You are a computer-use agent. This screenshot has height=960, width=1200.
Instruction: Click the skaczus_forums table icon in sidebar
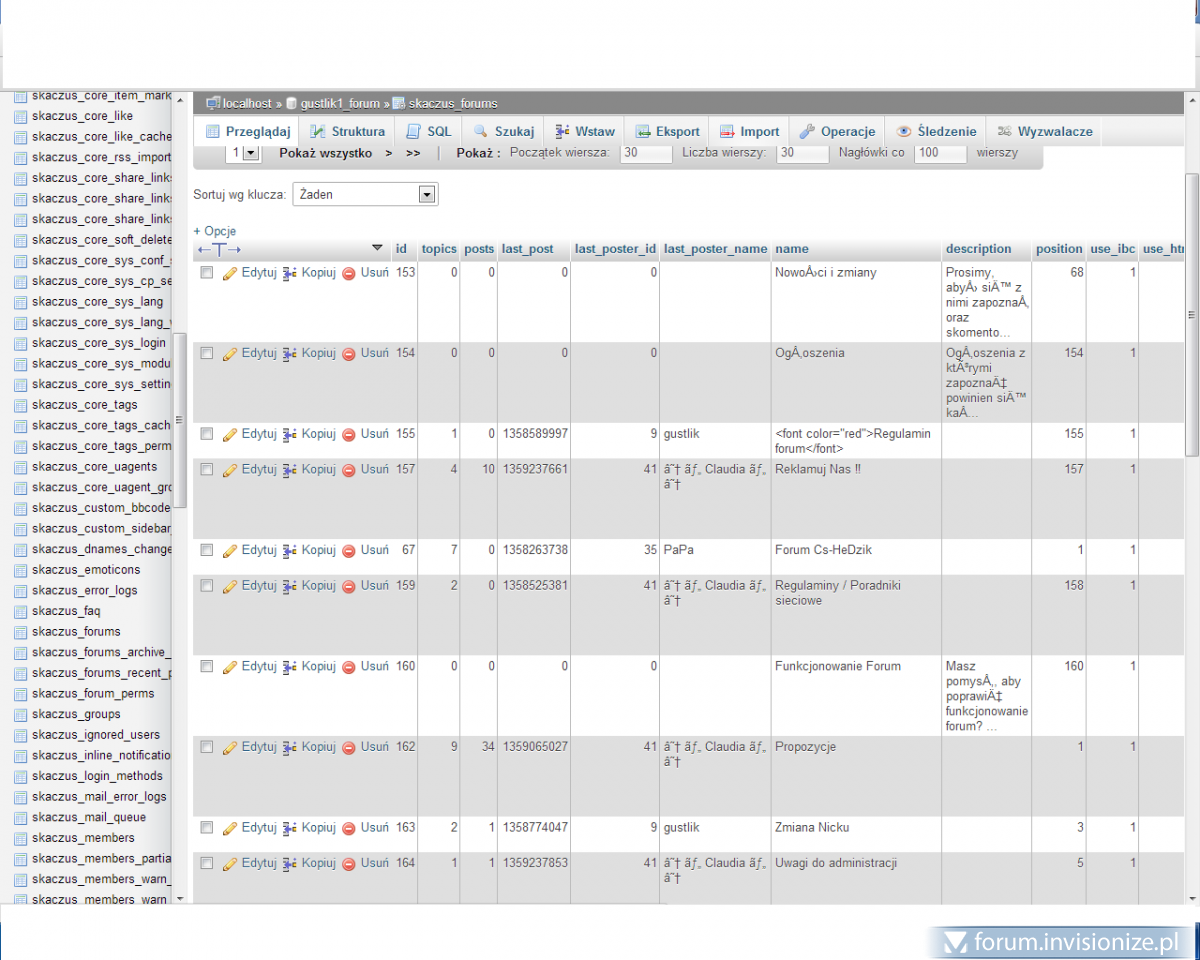click(20, 632)
